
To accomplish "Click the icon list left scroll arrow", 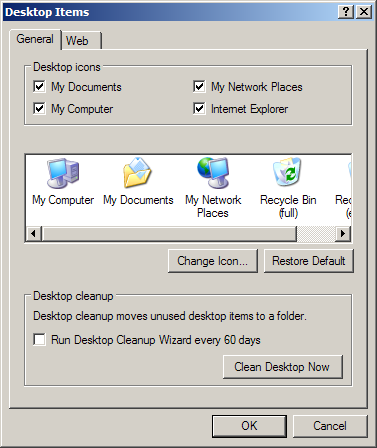I will click(x=34, y=233).
